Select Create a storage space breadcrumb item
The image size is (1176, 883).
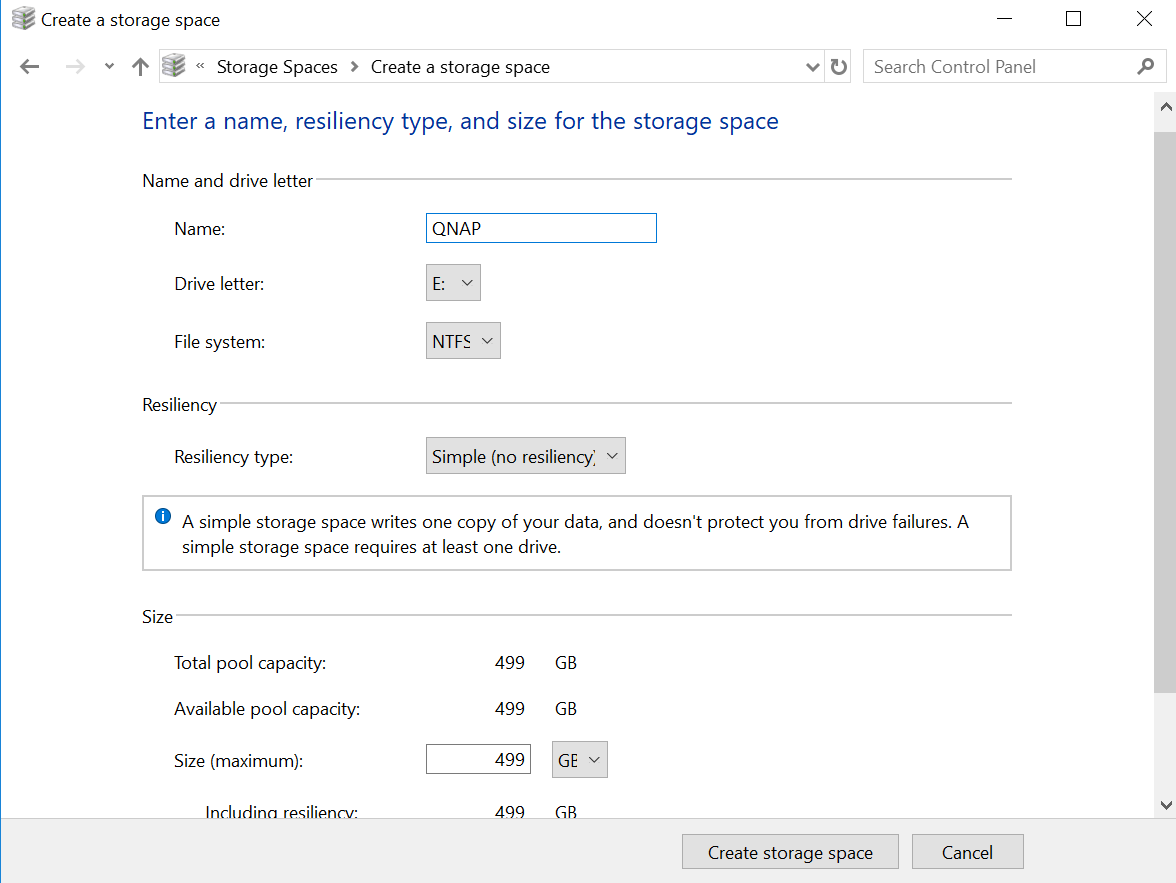click(x=460, y=67)
